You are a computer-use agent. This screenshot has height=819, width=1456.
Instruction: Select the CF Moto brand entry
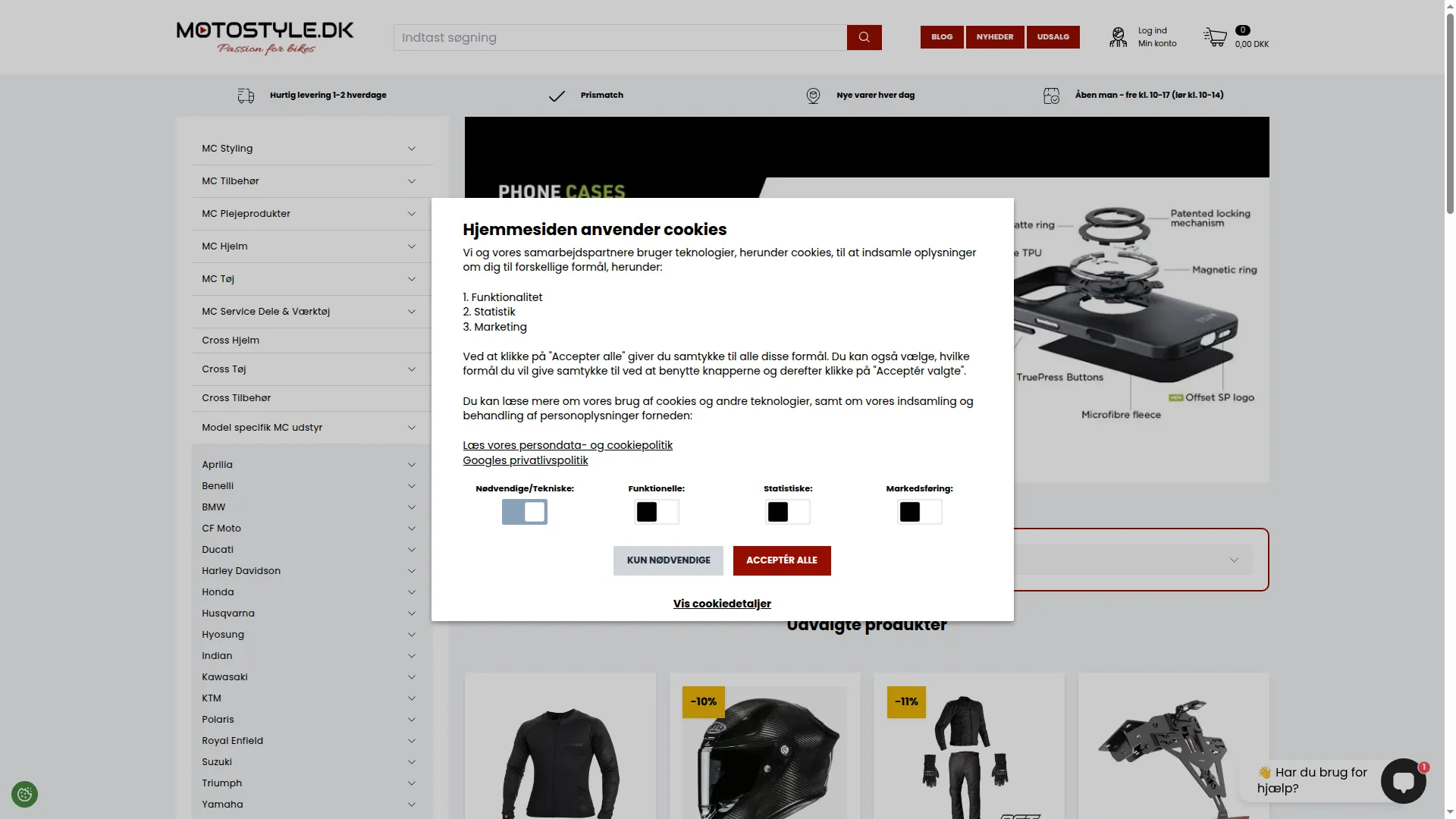pyautogui.click(x=221, y=529)
